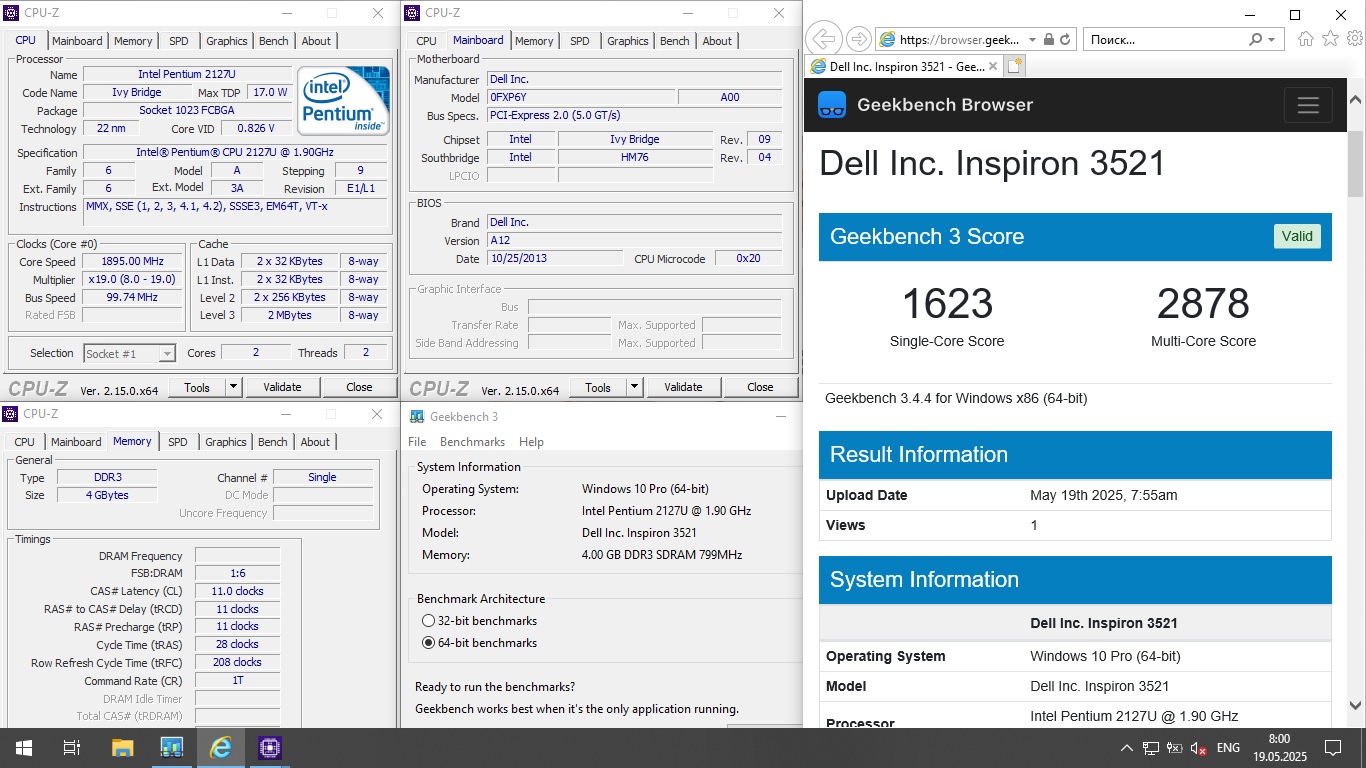Open Task View on the taskbar
Screen dimensions: 1366x768
click(x=72, y=747)
